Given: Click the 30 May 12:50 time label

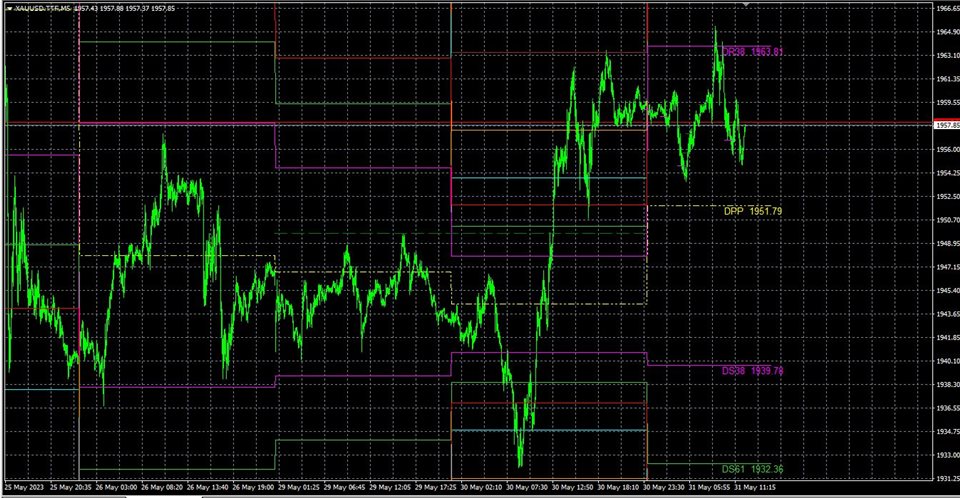Looking at the screenshot, I should (572, 488).
